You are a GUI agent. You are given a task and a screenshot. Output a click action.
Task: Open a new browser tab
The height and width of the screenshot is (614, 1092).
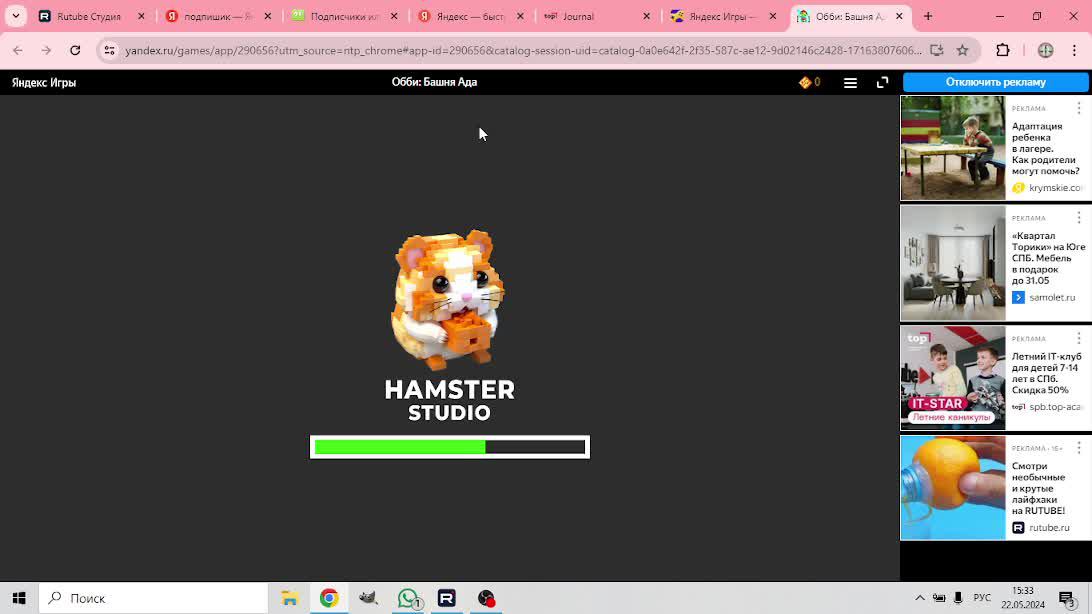click(928, 16)
